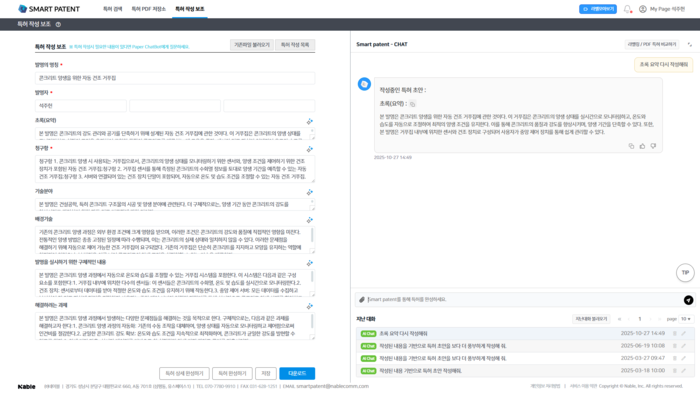700x394 pixels.
Task: Click the blue 다운로드 button
Action: click(297, 373)
